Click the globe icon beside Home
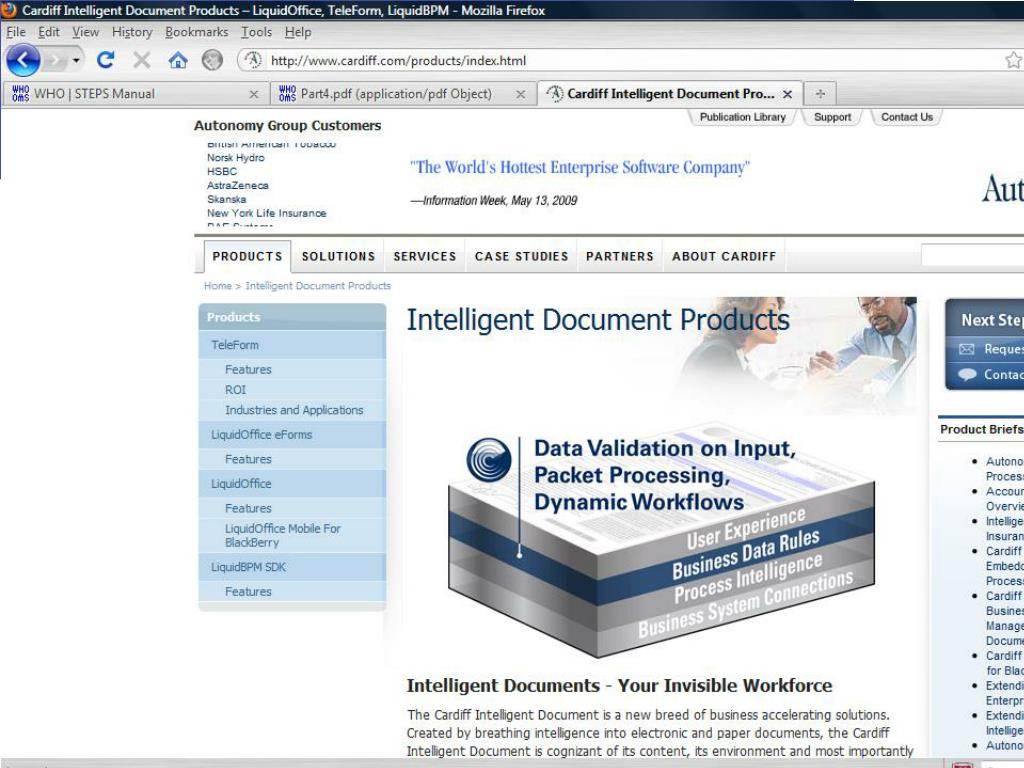Viewport: 1024px width, 768px height. pyautogui.click(x=212, y=60)
